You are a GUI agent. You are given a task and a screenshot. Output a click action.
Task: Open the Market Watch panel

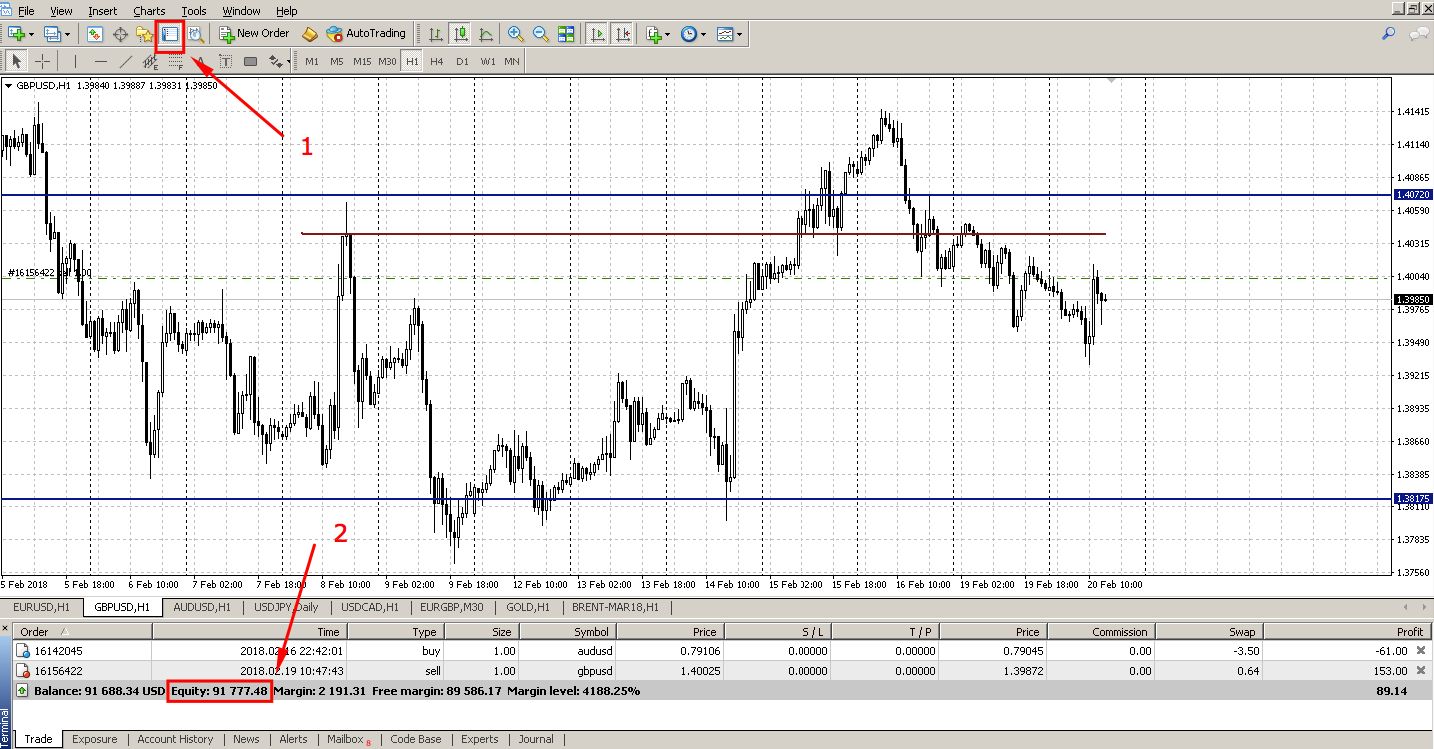tap(94, 33)
